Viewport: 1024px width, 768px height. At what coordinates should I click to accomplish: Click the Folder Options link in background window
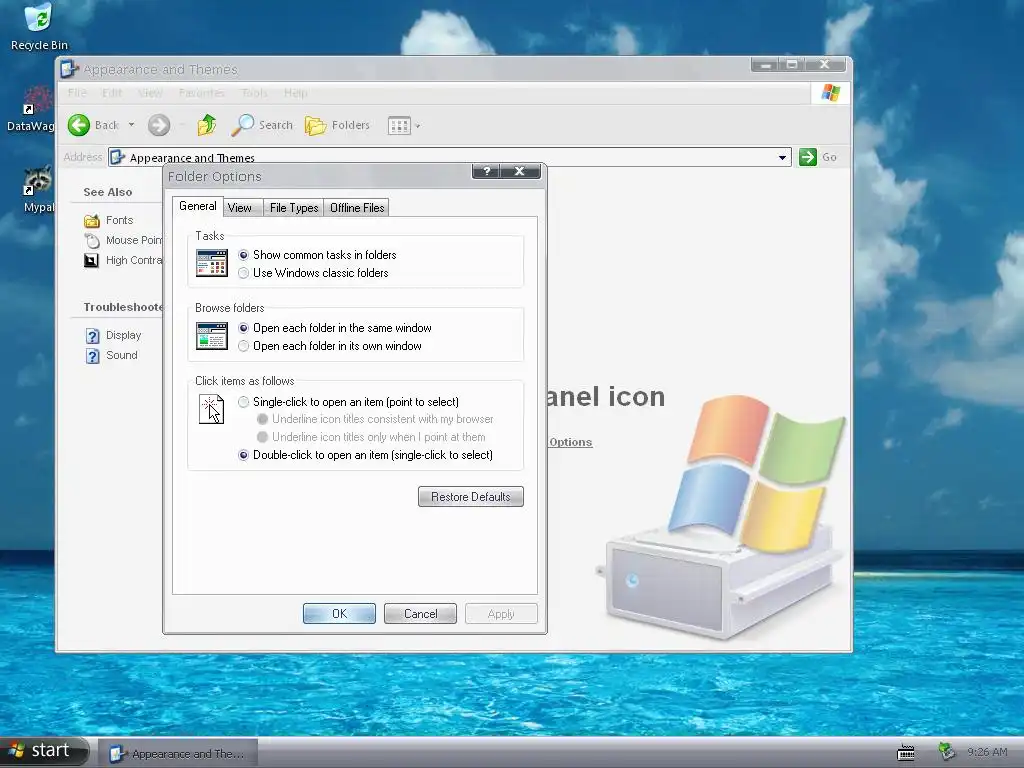point(571,442)
